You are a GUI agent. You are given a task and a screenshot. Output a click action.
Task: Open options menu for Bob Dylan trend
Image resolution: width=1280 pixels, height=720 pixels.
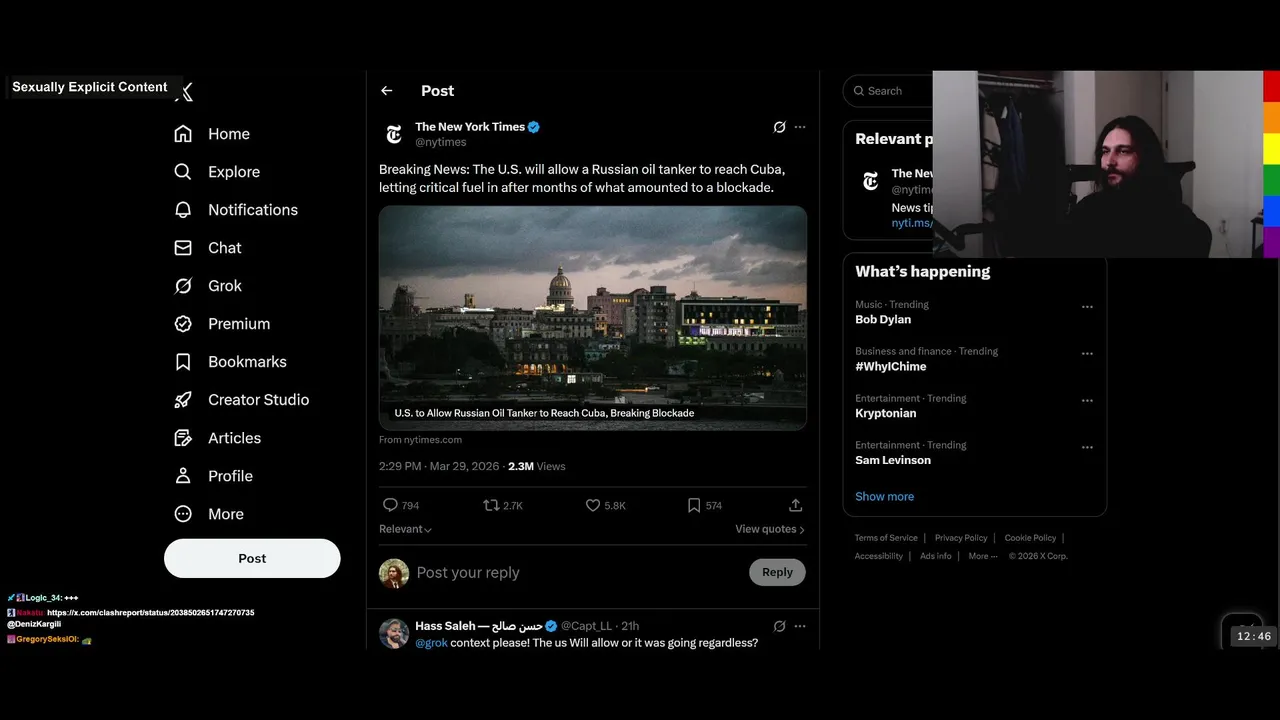[x=1087, y=307]
